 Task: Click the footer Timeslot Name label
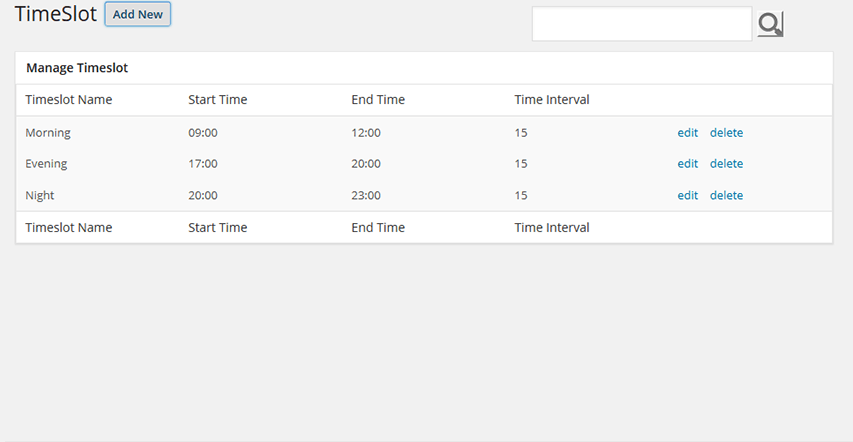(x=69, y=228)
